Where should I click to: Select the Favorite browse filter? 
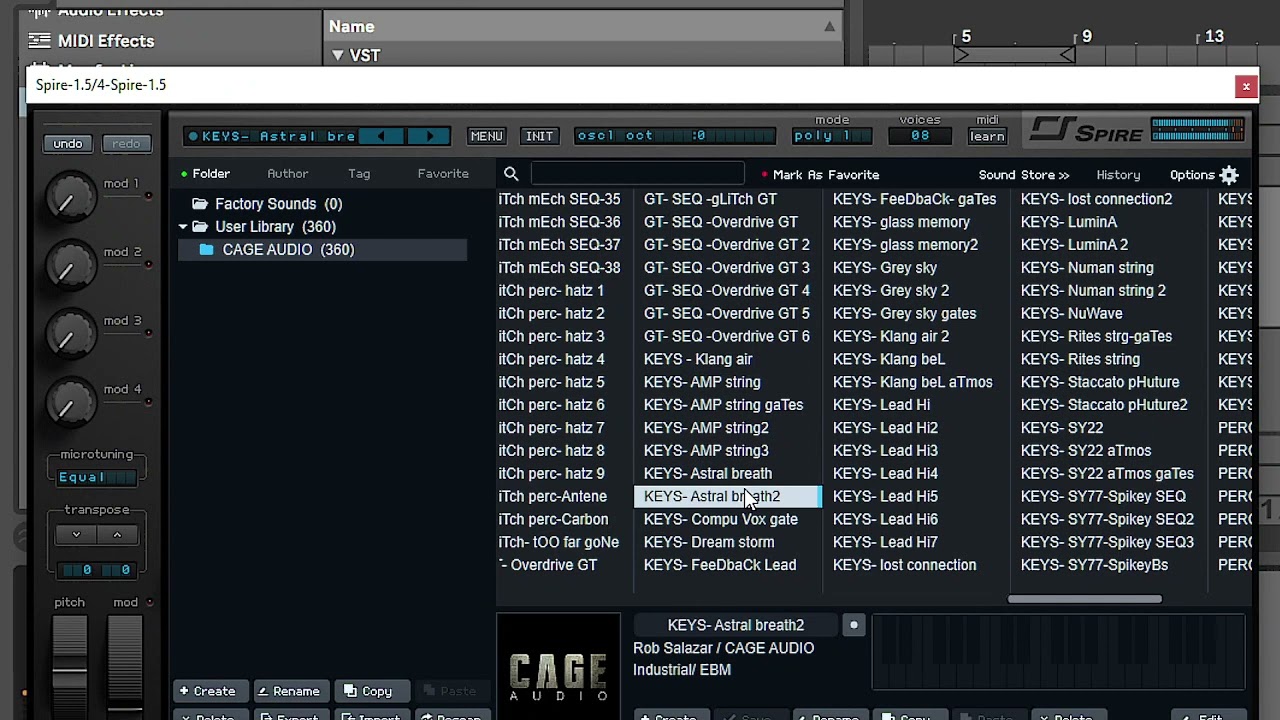443,174
